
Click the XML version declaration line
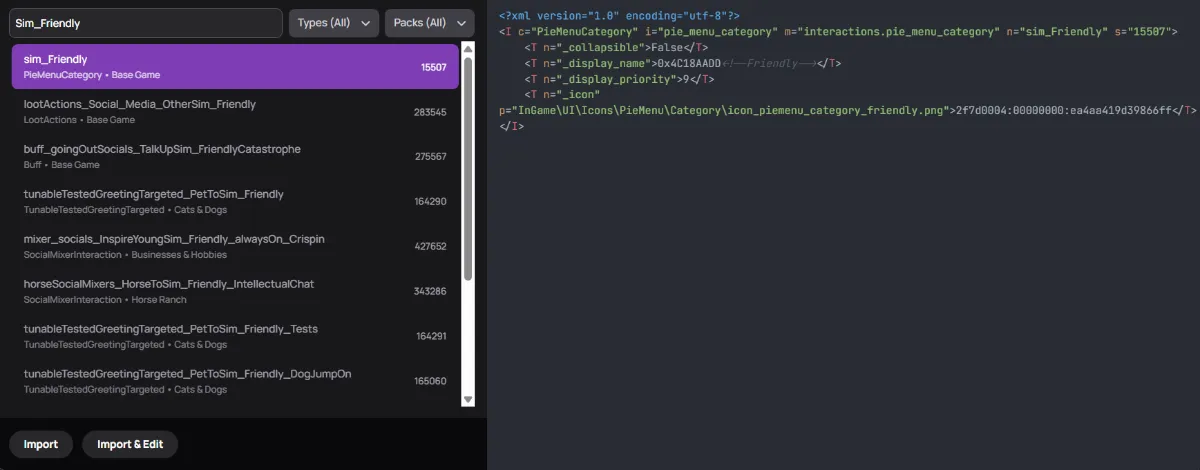pos(618,16)
